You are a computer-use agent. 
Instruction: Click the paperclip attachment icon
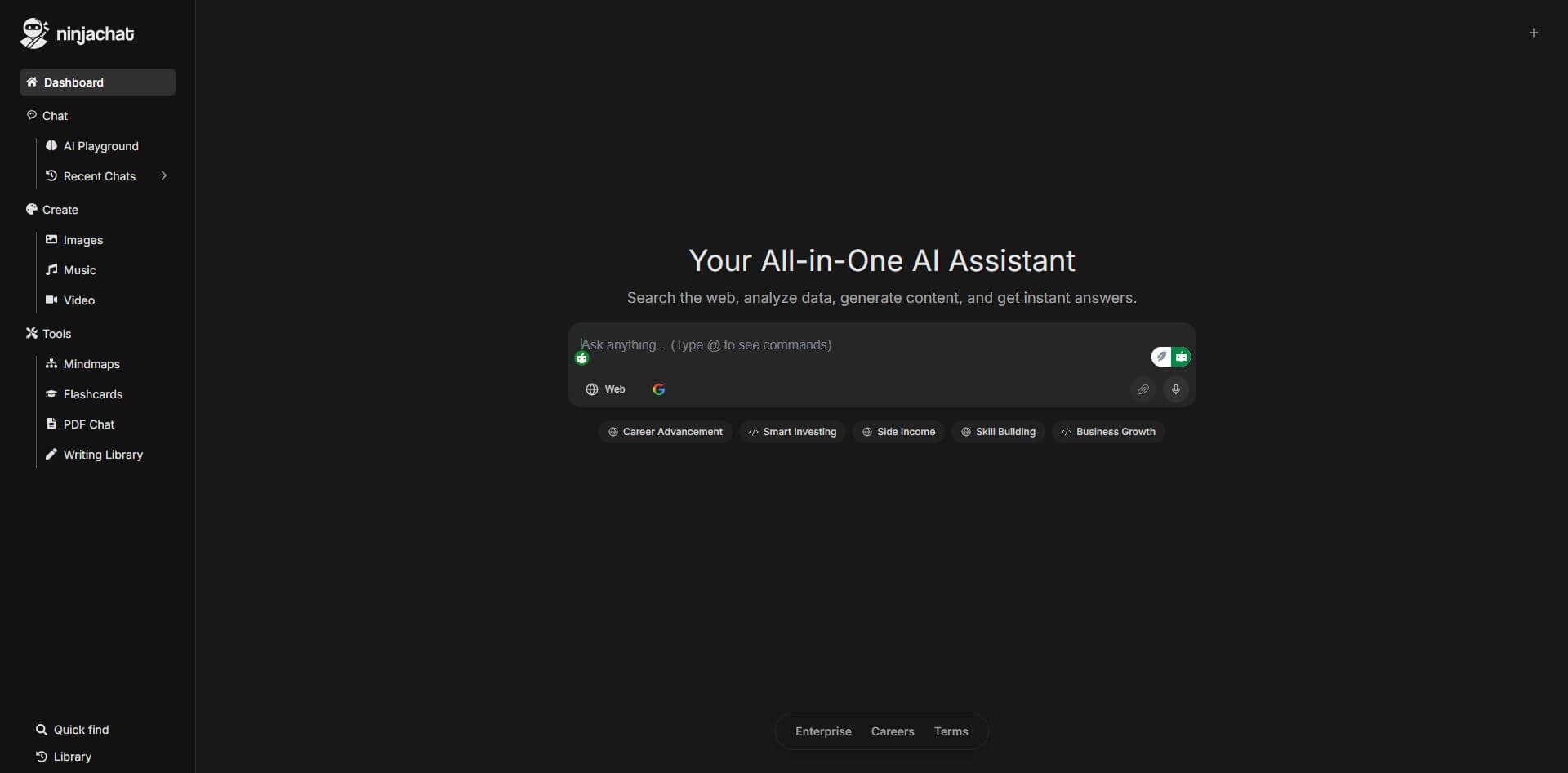pyautogui.click(x=1143, y=389)
